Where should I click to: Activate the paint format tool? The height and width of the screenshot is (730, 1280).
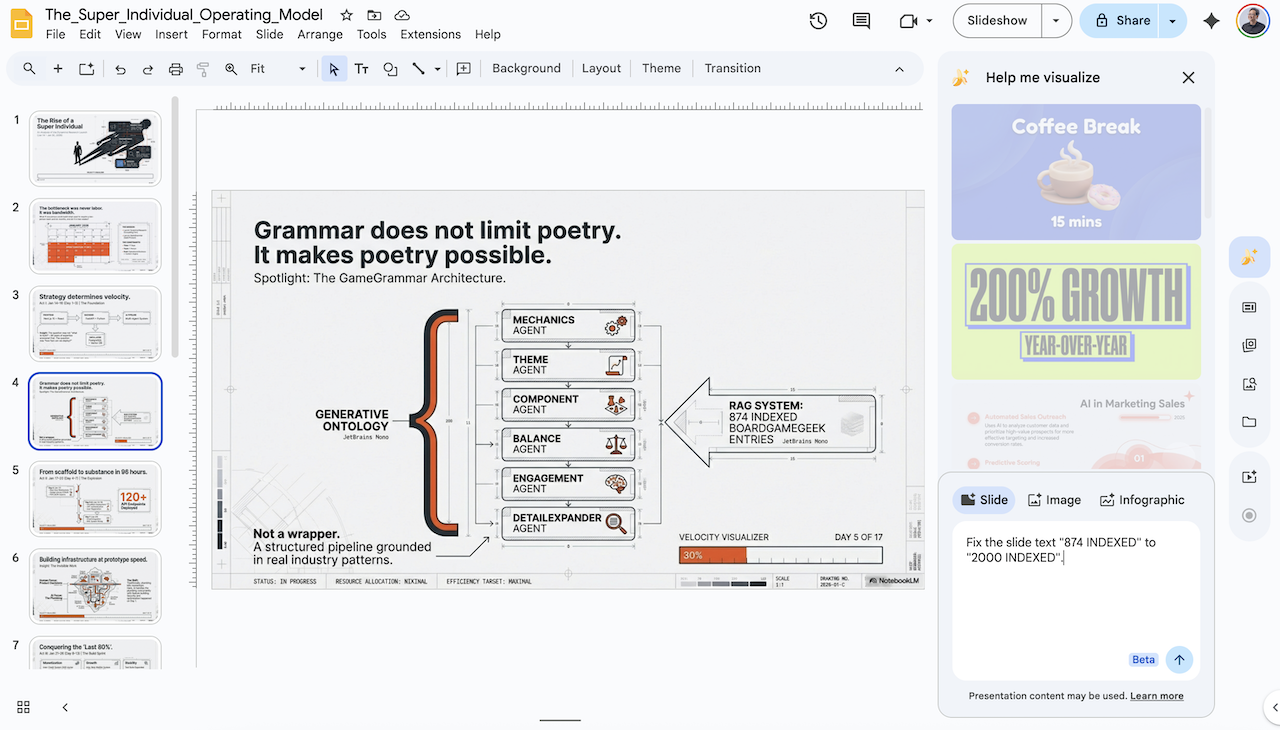point(203,68)
